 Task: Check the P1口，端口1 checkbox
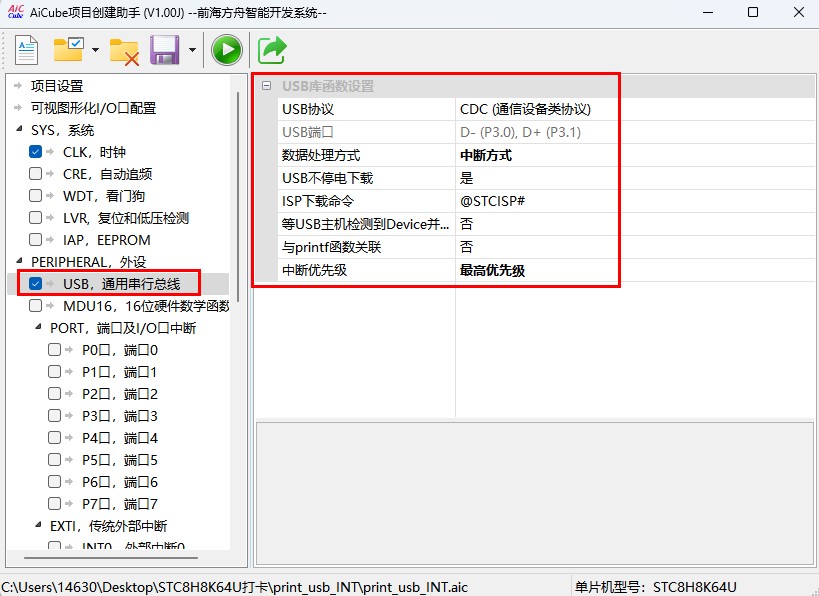54,371
